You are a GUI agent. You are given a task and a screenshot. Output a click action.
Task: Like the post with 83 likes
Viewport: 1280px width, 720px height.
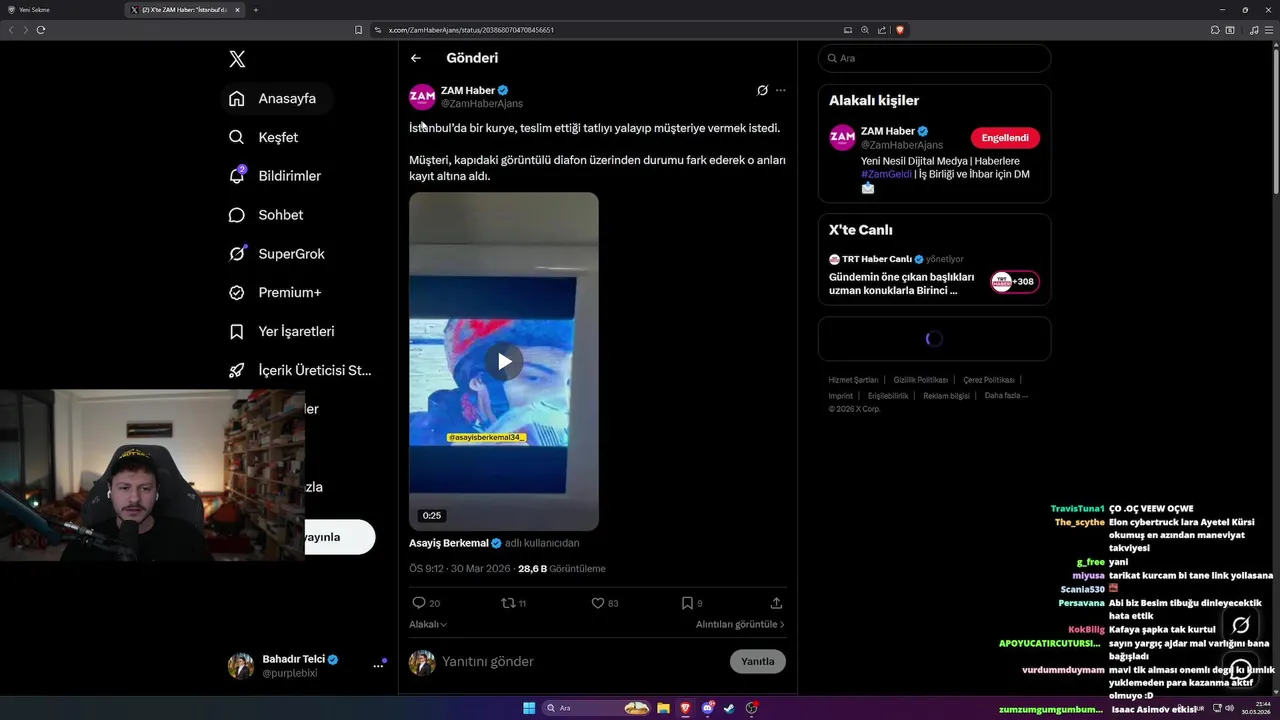click(604, 603)
